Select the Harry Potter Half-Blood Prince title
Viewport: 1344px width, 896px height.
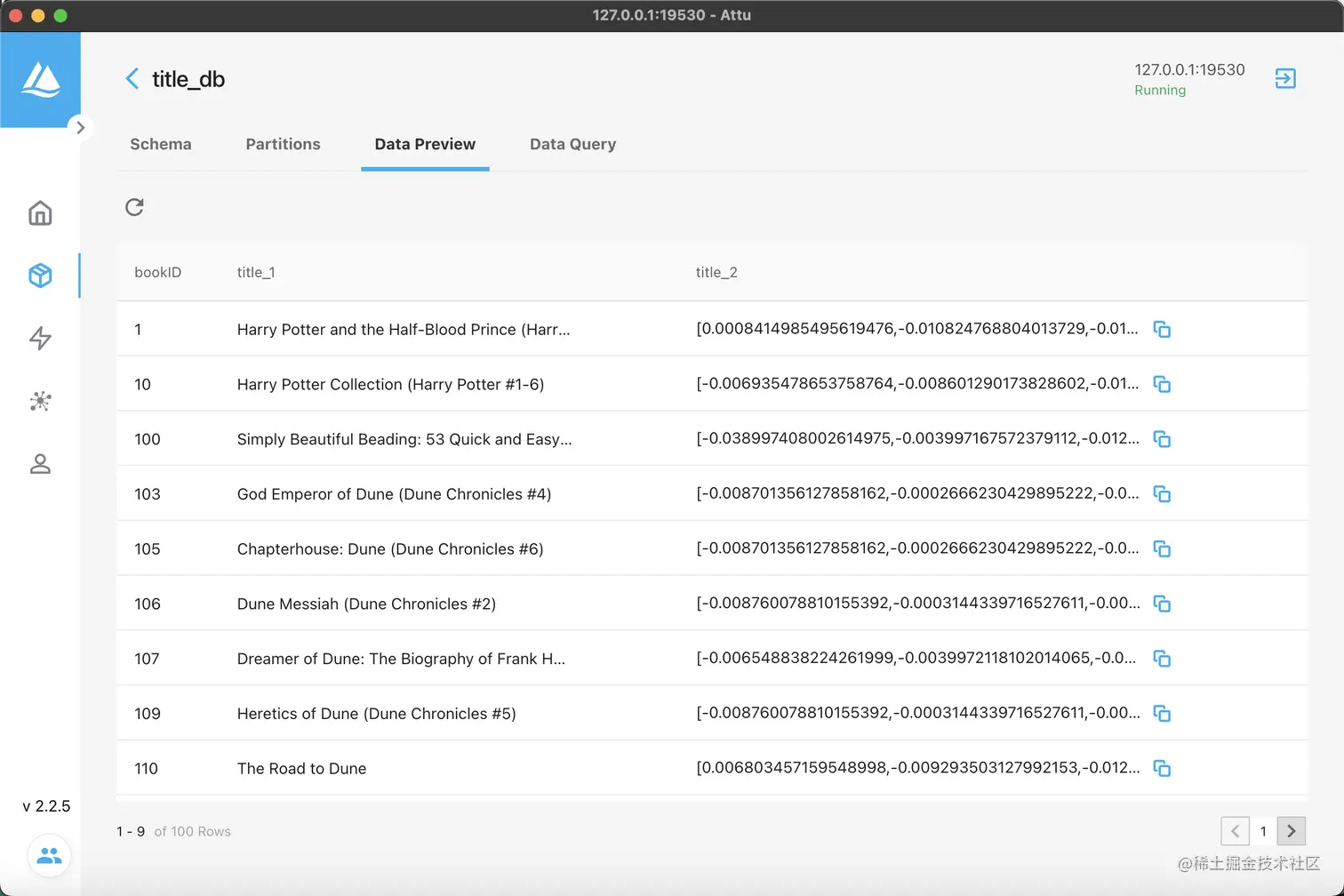[x=404, y=330]
